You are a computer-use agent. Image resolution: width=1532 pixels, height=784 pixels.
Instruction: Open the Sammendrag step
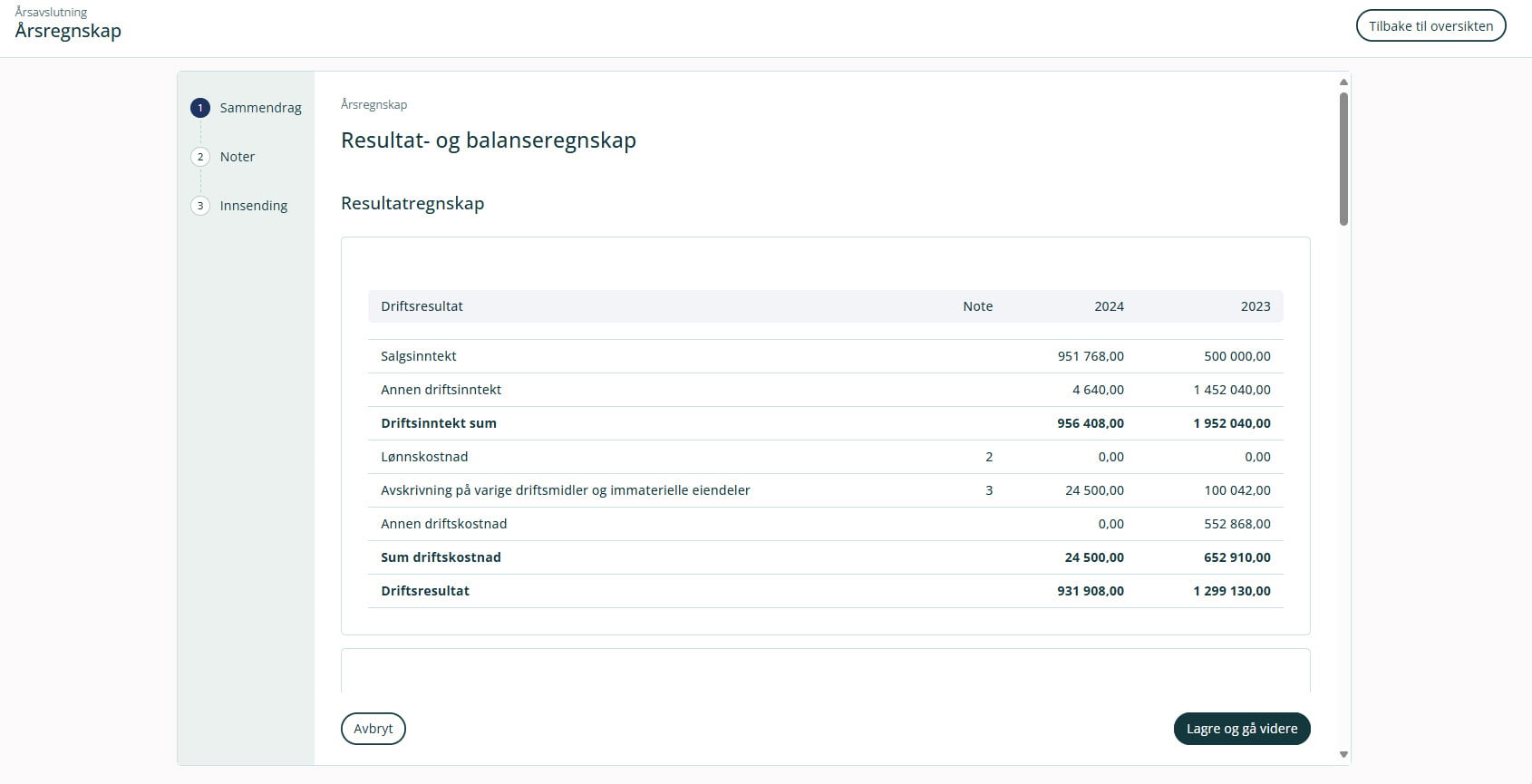pos(260,108)
